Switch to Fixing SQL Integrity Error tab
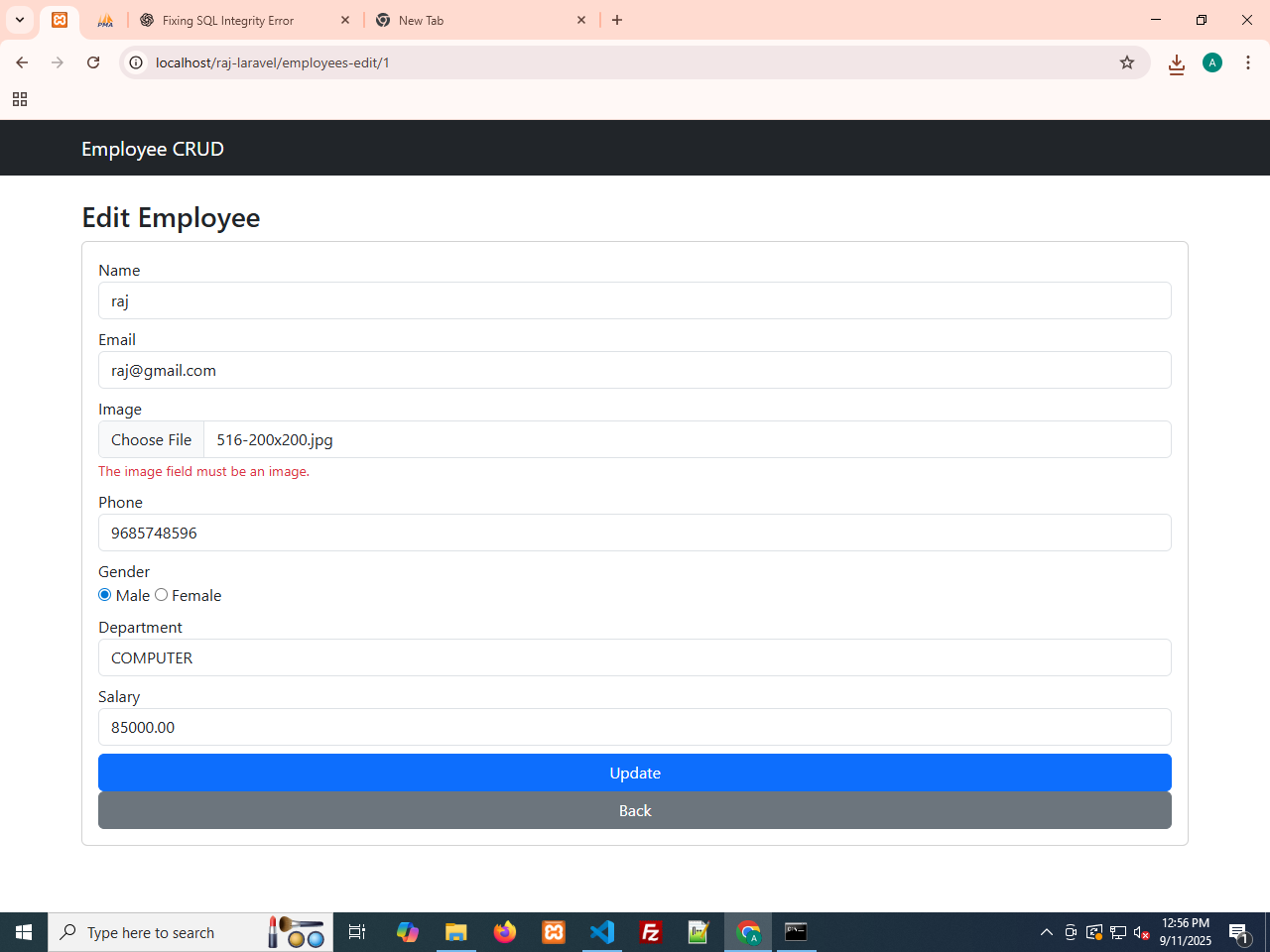Image resolution: width=1270 pixels, height=952 pixels. pyautogui.click(x=228, y=20)
